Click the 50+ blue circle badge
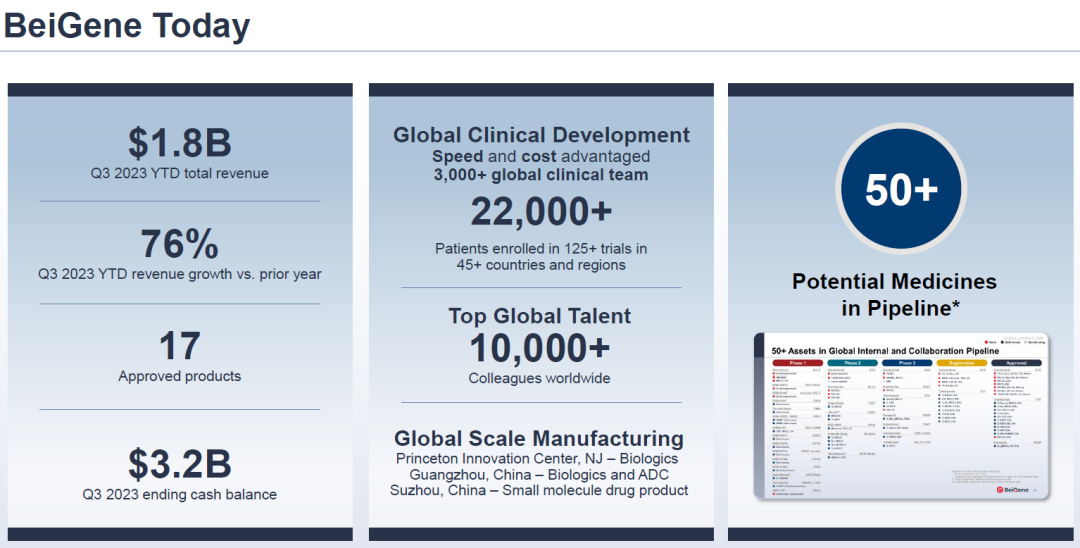This screenshot has width=1080, height=548. tap(900, 189)
